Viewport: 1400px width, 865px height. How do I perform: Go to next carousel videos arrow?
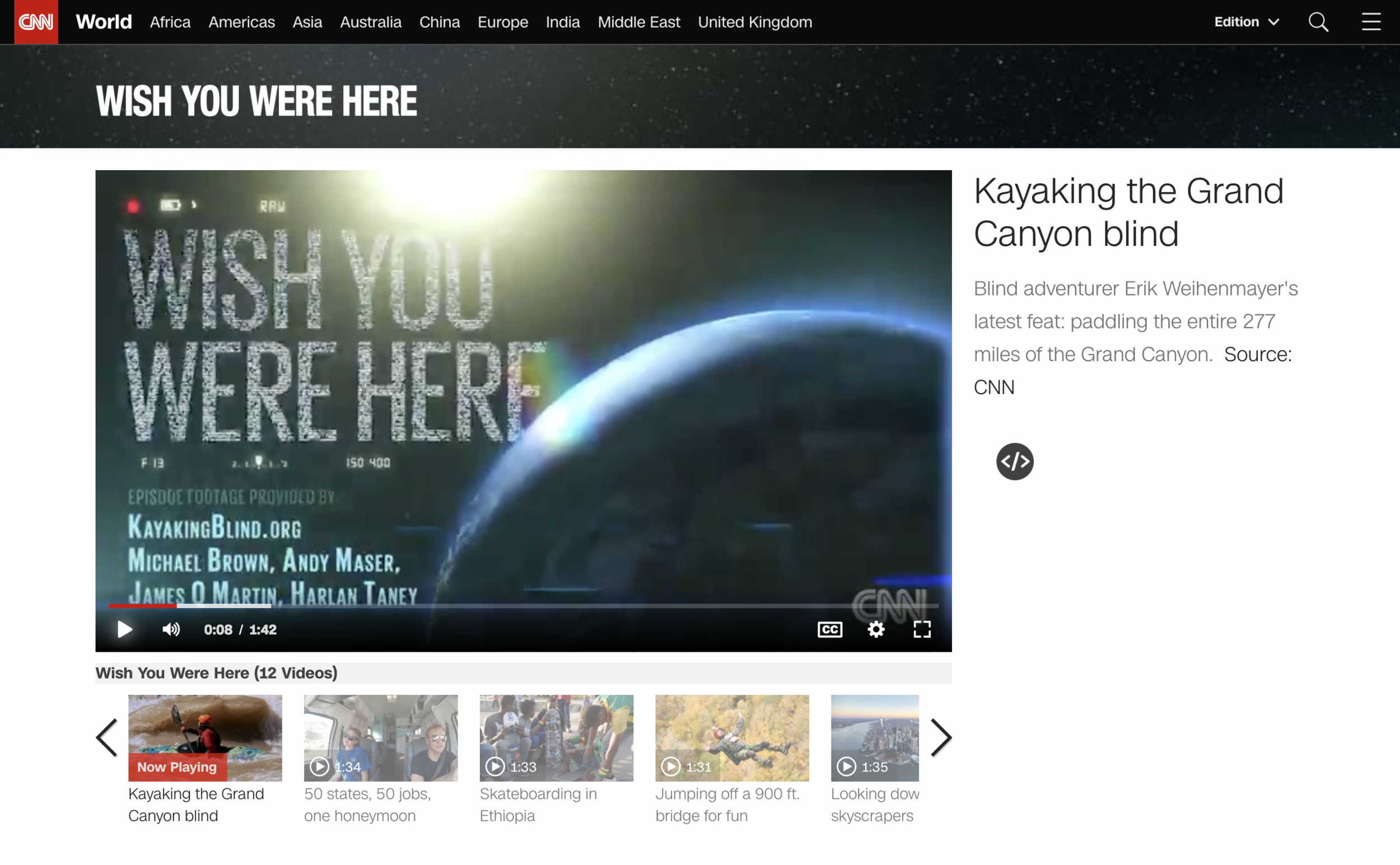[941, 737]
